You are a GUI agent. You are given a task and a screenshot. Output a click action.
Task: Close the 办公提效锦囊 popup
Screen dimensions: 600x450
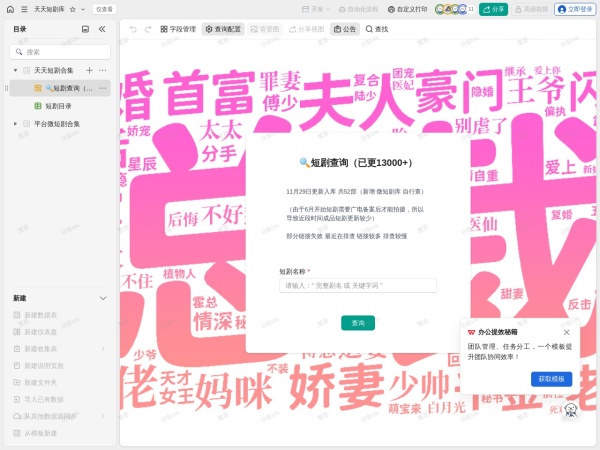point(566,332)
